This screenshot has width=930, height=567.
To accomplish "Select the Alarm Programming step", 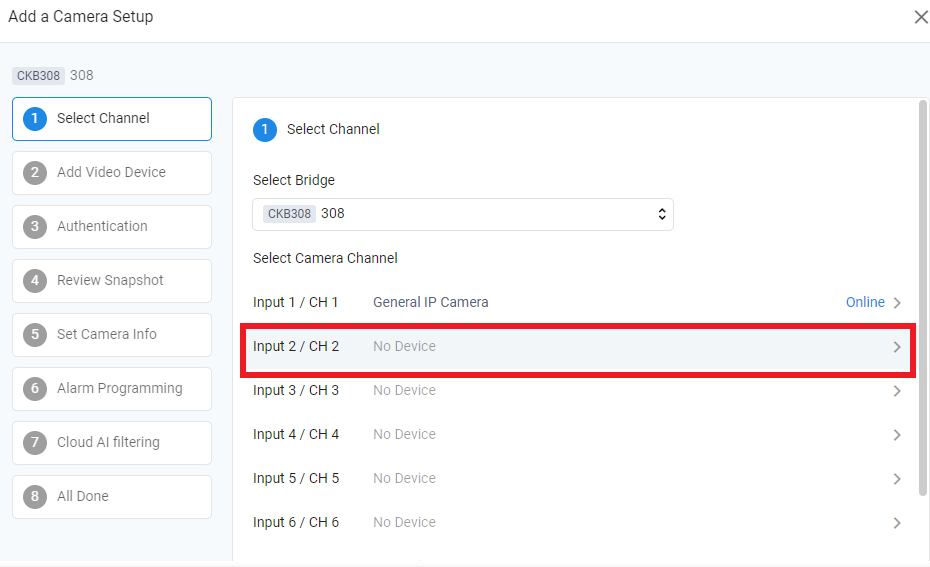I will [112, 389].
